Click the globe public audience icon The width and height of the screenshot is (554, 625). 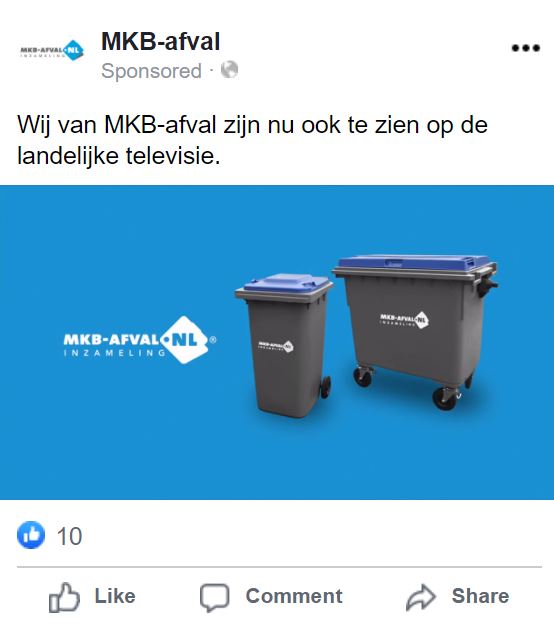pyautogui.click(x=229, y=70)
